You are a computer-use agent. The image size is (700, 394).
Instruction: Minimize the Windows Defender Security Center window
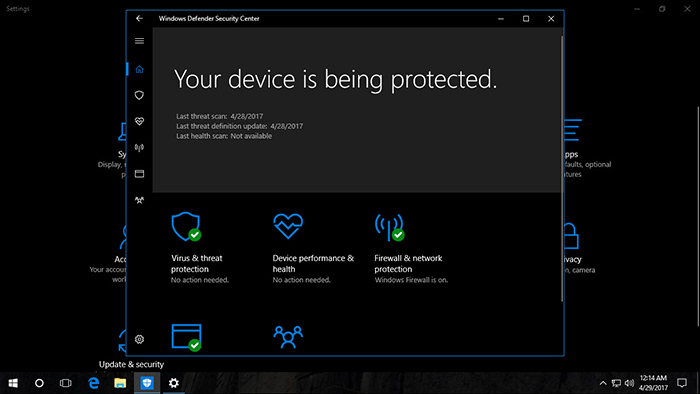(501, 18)
